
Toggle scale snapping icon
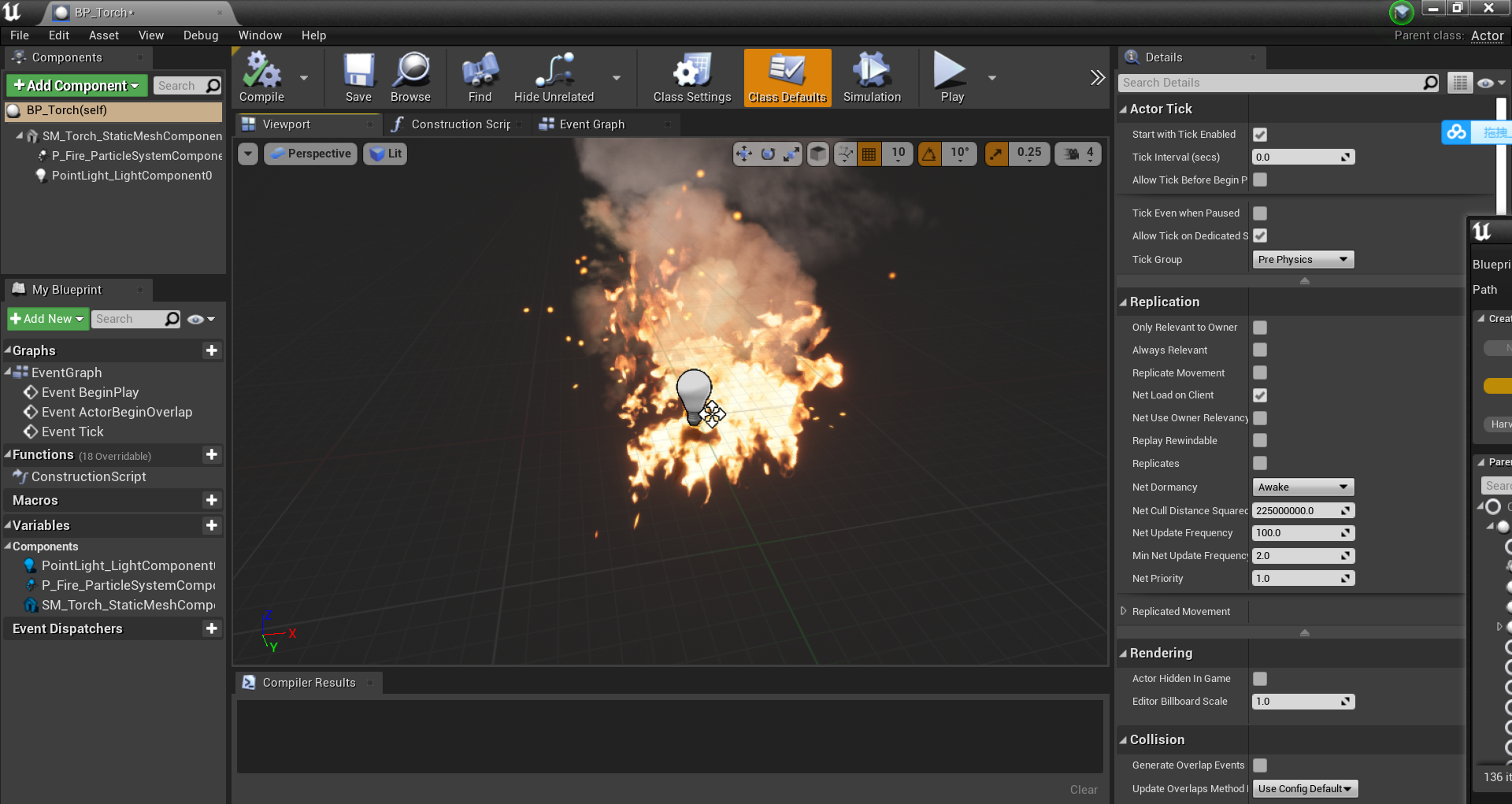[996, 154]
